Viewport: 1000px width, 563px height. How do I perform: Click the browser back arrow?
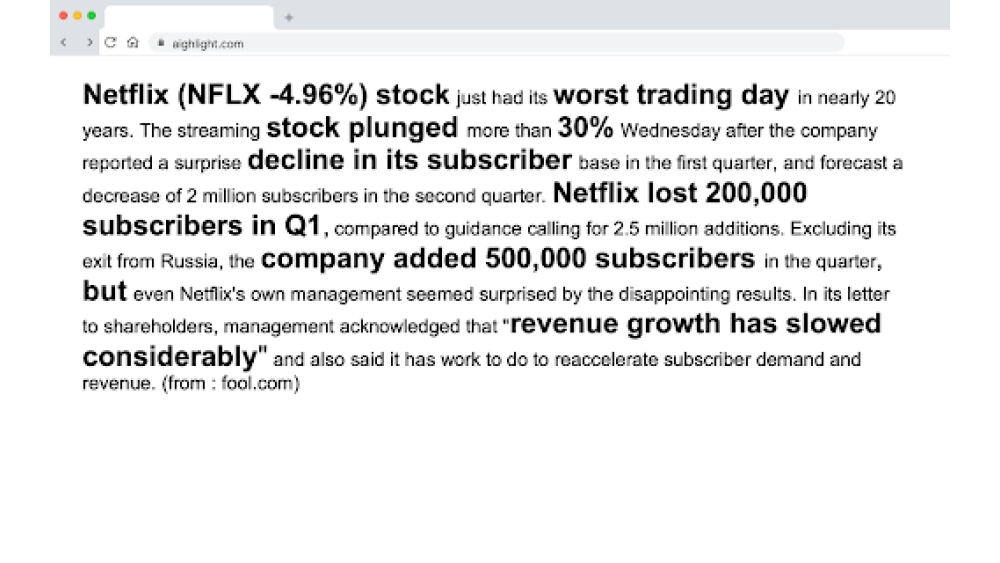[64, 43]
